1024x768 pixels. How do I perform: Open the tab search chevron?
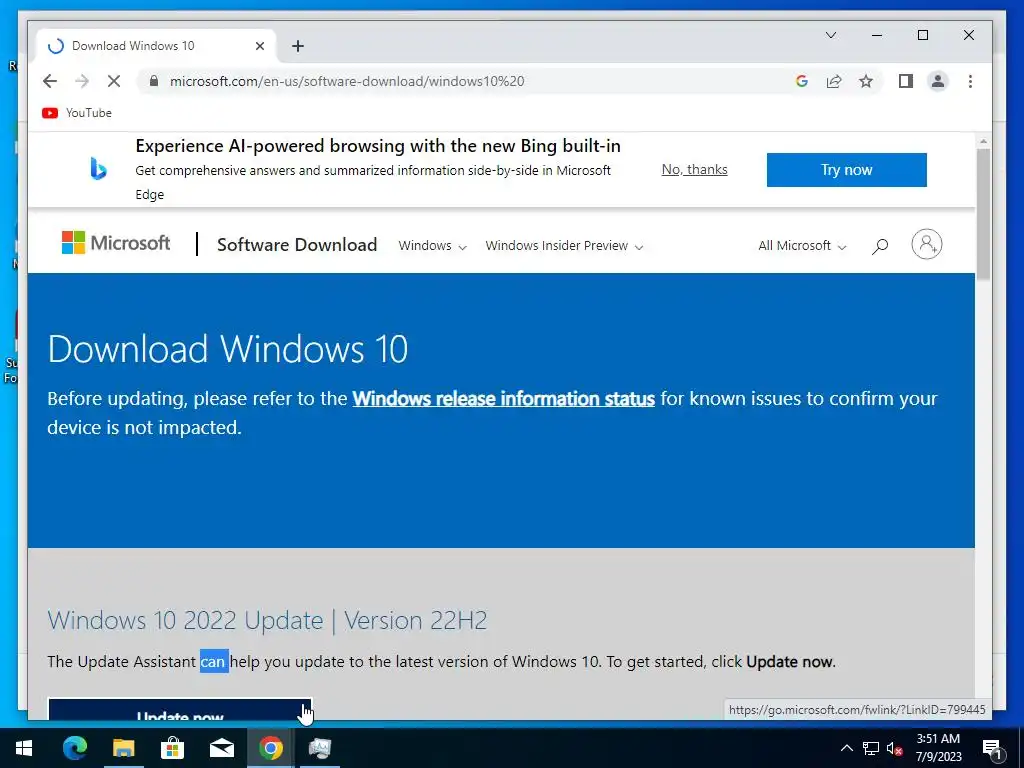click(x=831, y=35)
